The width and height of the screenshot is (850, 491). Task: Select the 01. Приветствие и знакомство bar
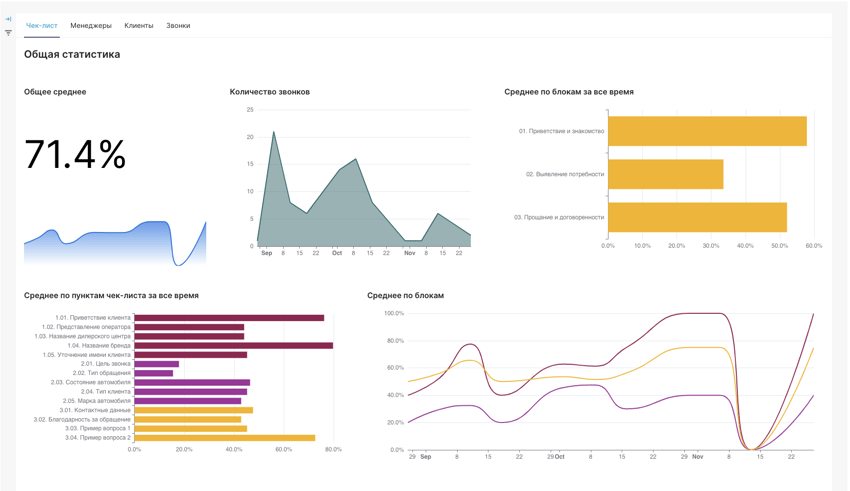(706, 131)
